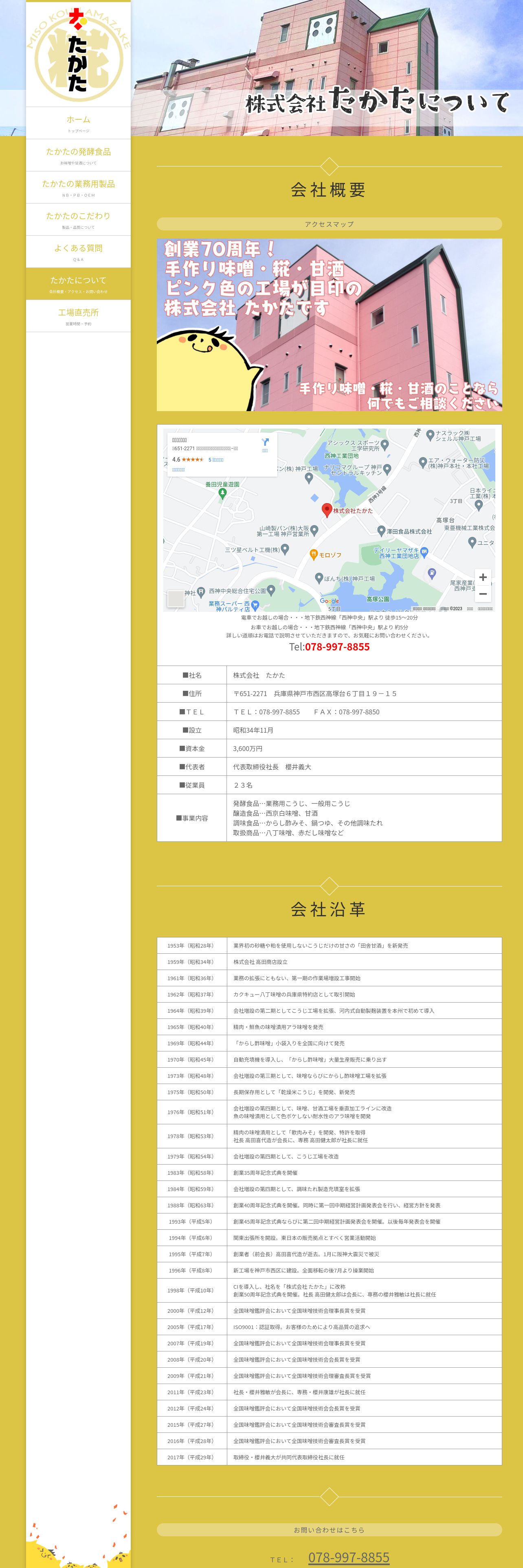Click 代表取締役社長 櫻井義大 cell

(364, 767)
